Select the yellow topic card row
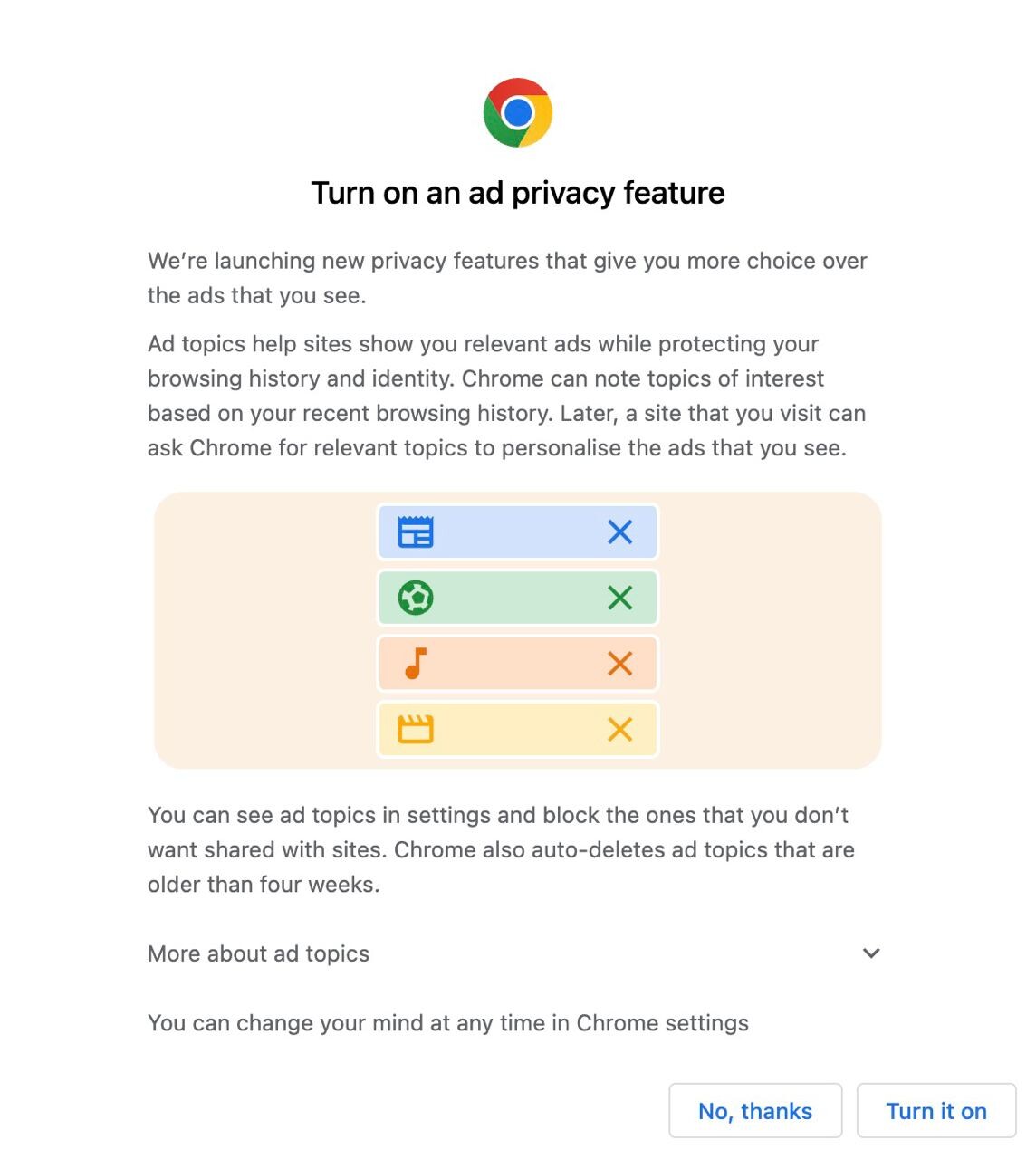This screenshot has height=1159, width=1036. pos(518,730)
